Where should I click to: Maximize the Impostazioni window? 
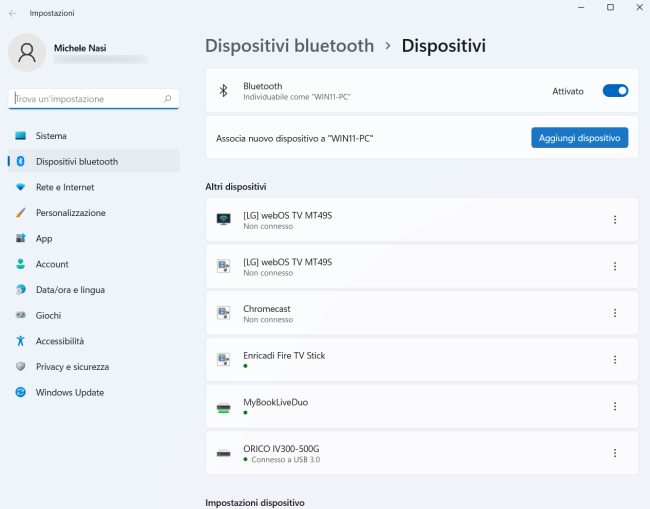point(610,7)
